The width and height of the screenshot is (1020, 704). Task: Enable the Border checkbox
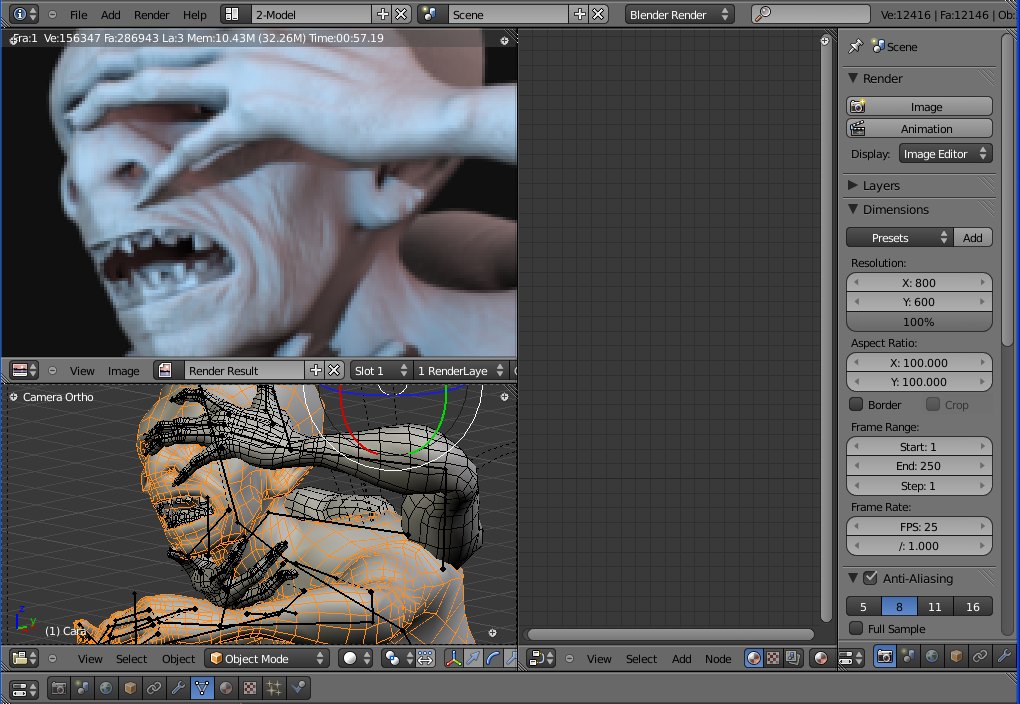856,405
